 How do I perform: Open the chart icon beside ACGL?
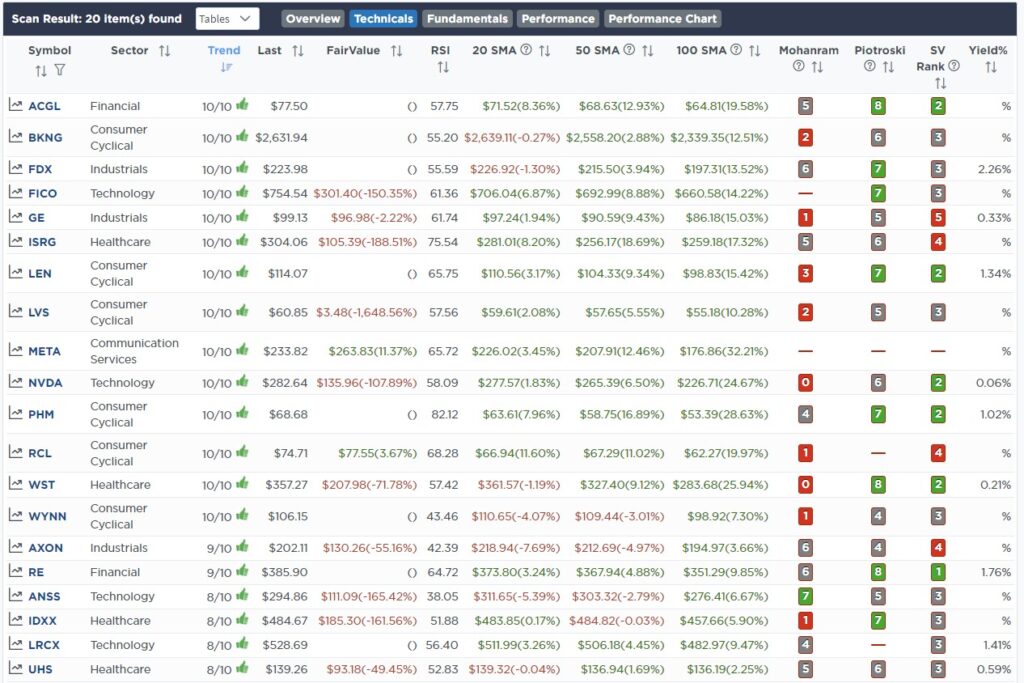[16, 105]
